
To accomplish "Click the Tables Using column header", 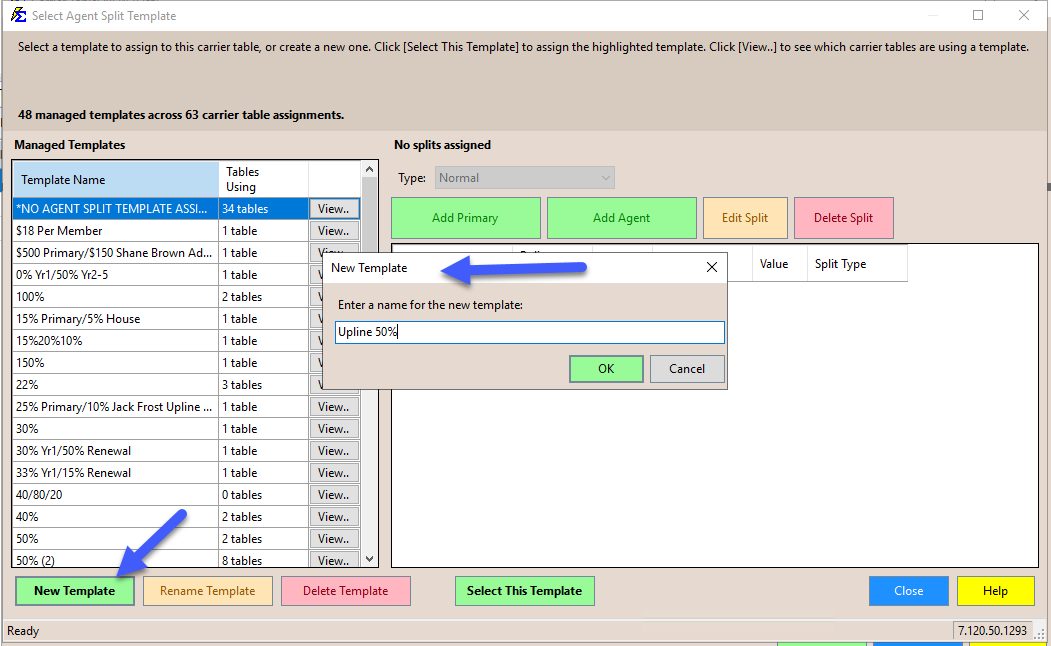I will point(263,180).
